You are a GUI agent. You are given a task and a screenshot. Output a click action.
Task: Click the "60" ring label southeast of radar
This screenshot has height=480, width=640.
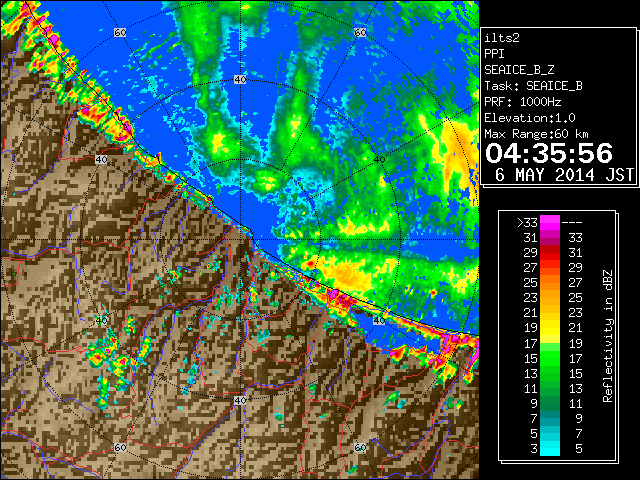(360, 448)
